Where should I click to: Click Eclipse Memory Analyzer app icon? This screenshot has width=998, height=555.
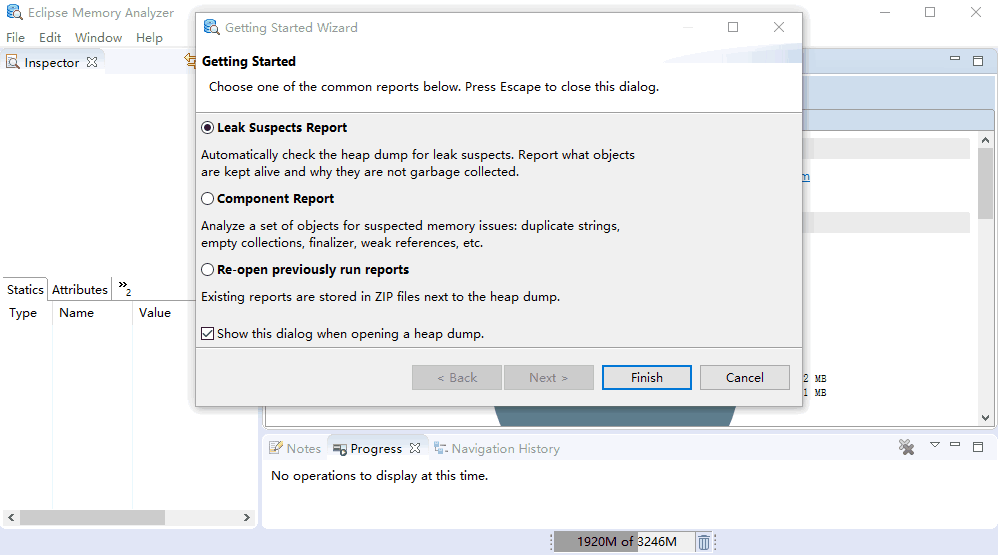[x=14, y=12]
